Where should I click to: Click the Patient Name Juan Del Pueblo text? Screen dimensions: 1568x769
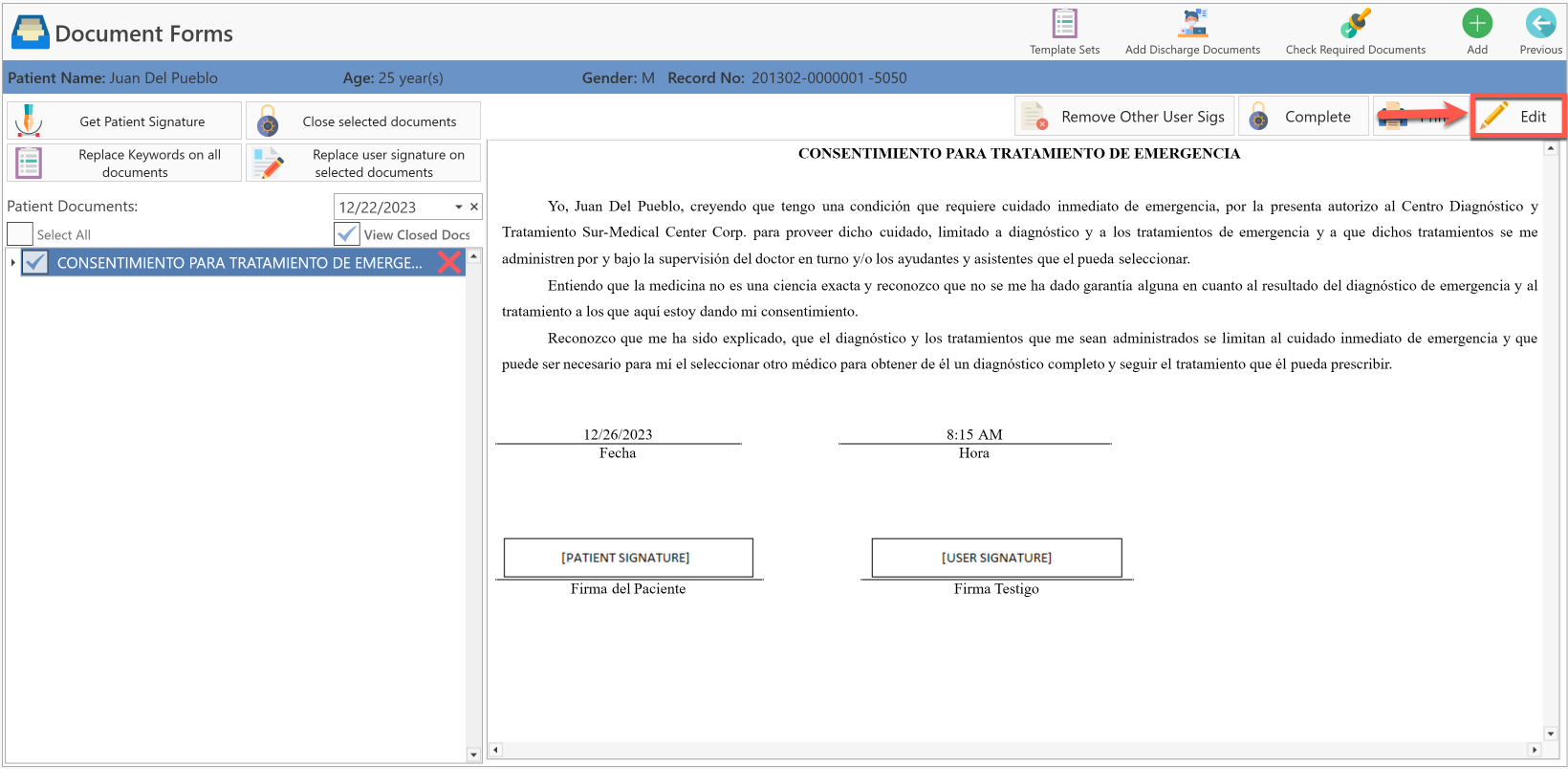(x=113, y=77)
